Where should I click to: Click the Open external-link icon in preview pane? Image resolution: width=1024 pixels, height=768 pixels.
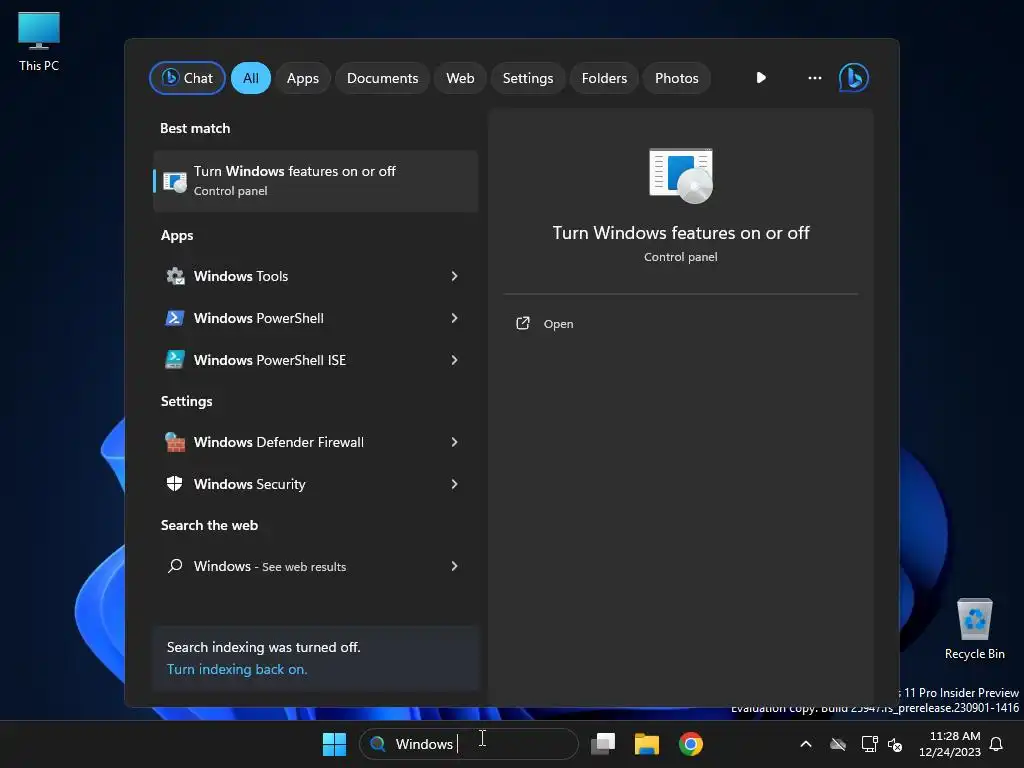[x=523, y=323]
